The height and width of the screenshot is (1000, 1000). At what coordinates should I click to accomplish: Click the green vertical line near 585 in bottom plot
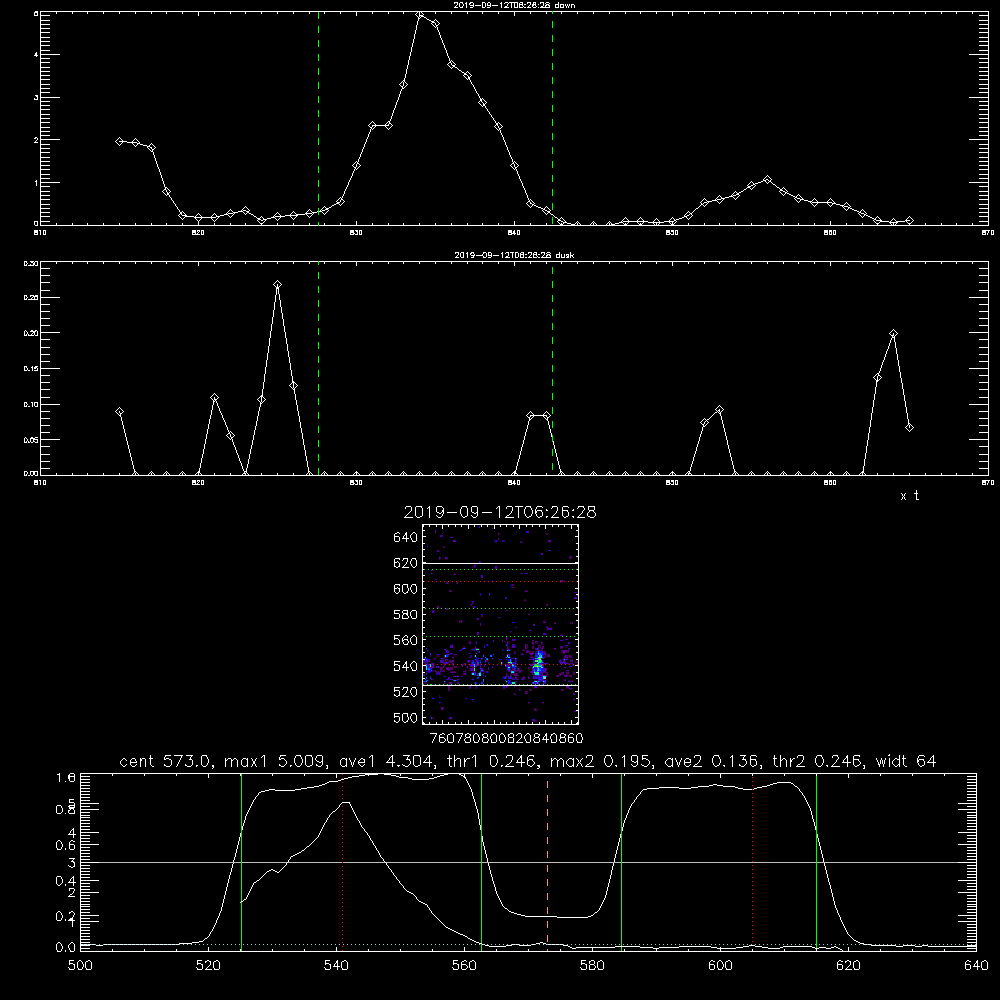(621, 862)
